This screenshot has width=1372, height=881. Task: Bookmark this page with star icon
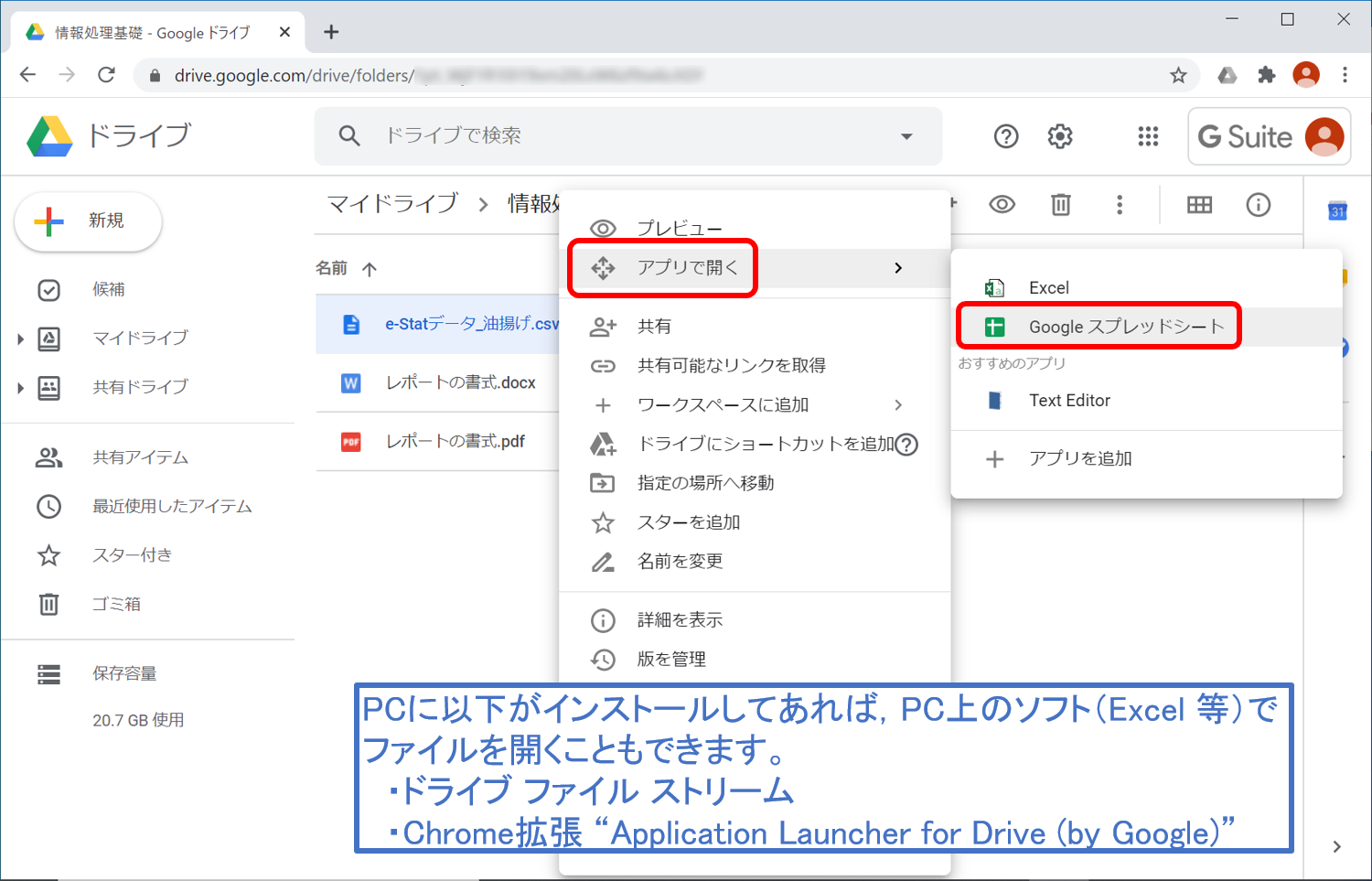1178,75
